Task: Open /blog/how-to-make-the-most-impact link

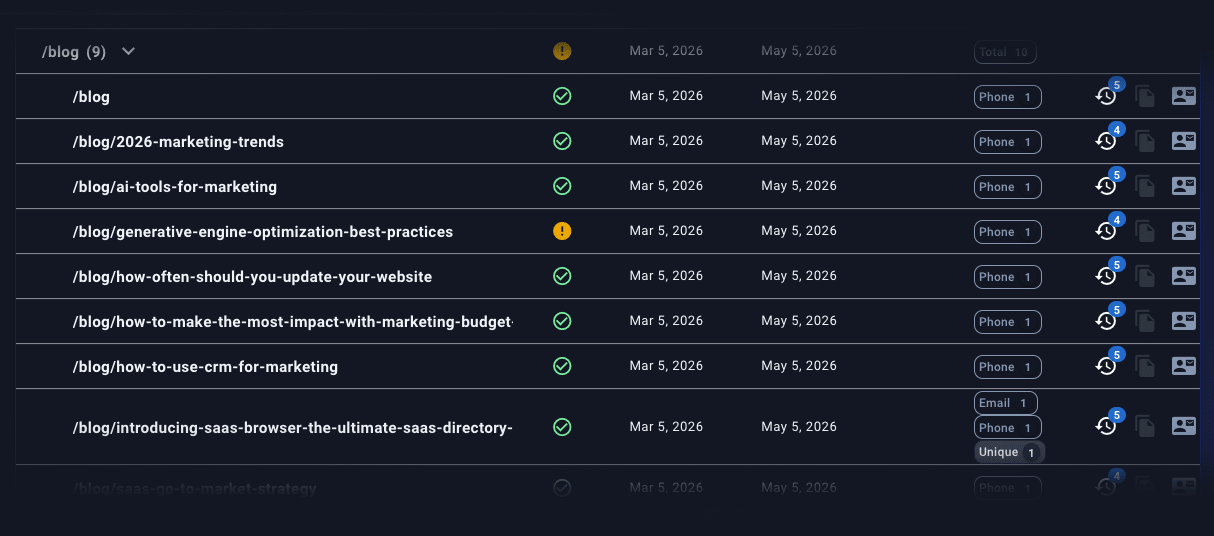Action: pyautogui.click(x=293, y=322)
